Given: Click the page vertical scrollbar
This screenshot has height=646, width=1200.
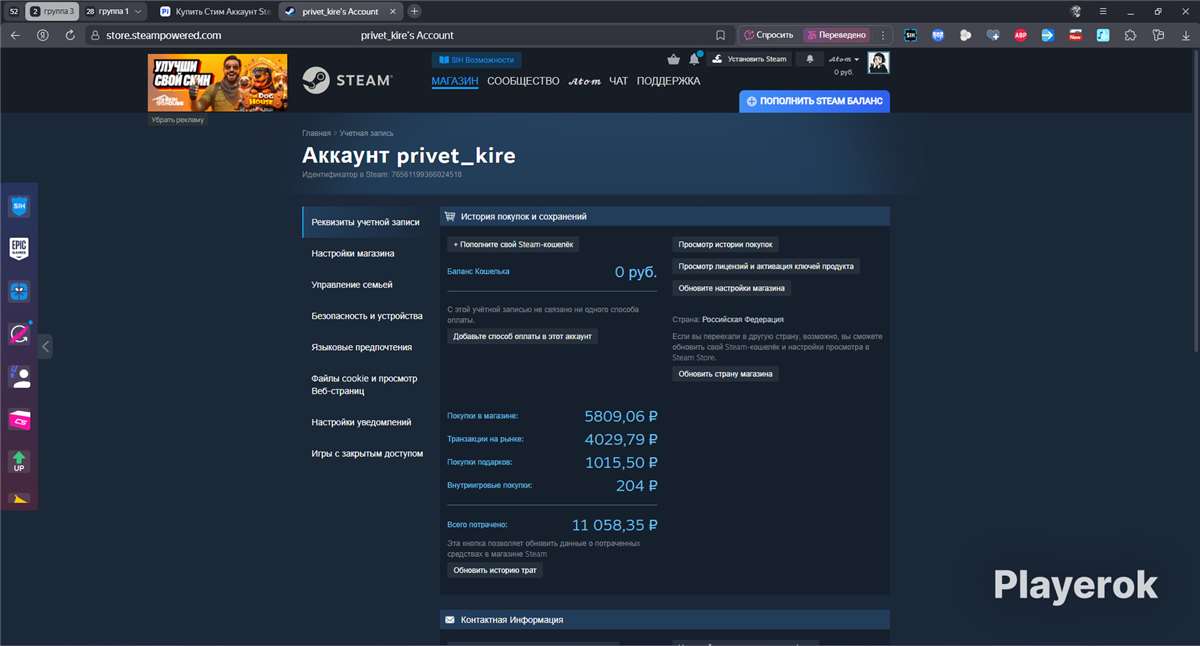Looking at the screenshot, I should 1195,200.
